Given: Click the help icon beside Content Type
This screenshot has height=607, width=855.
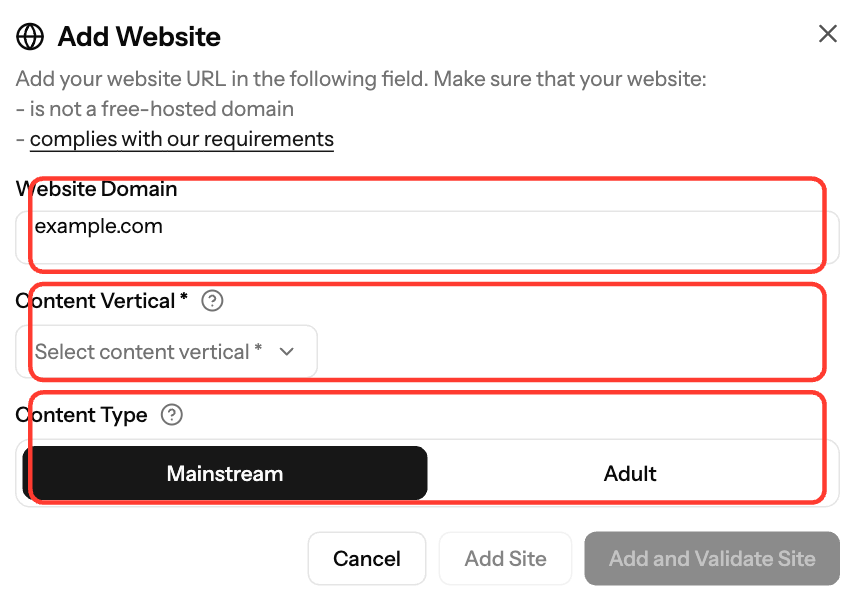Looking at the screenshot, I should pos(172,415).
